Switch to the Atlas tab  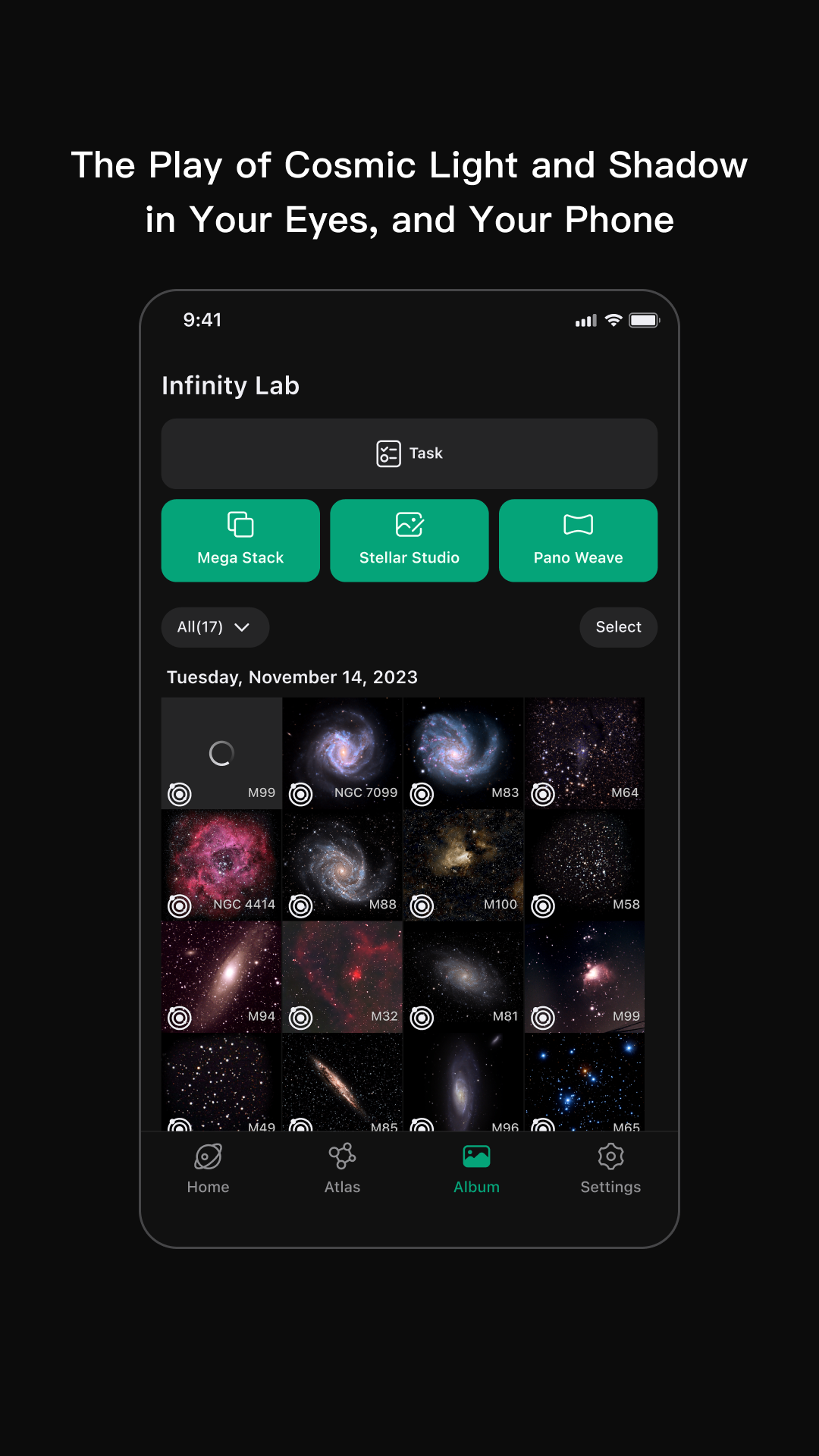(x=342, y=1169)
